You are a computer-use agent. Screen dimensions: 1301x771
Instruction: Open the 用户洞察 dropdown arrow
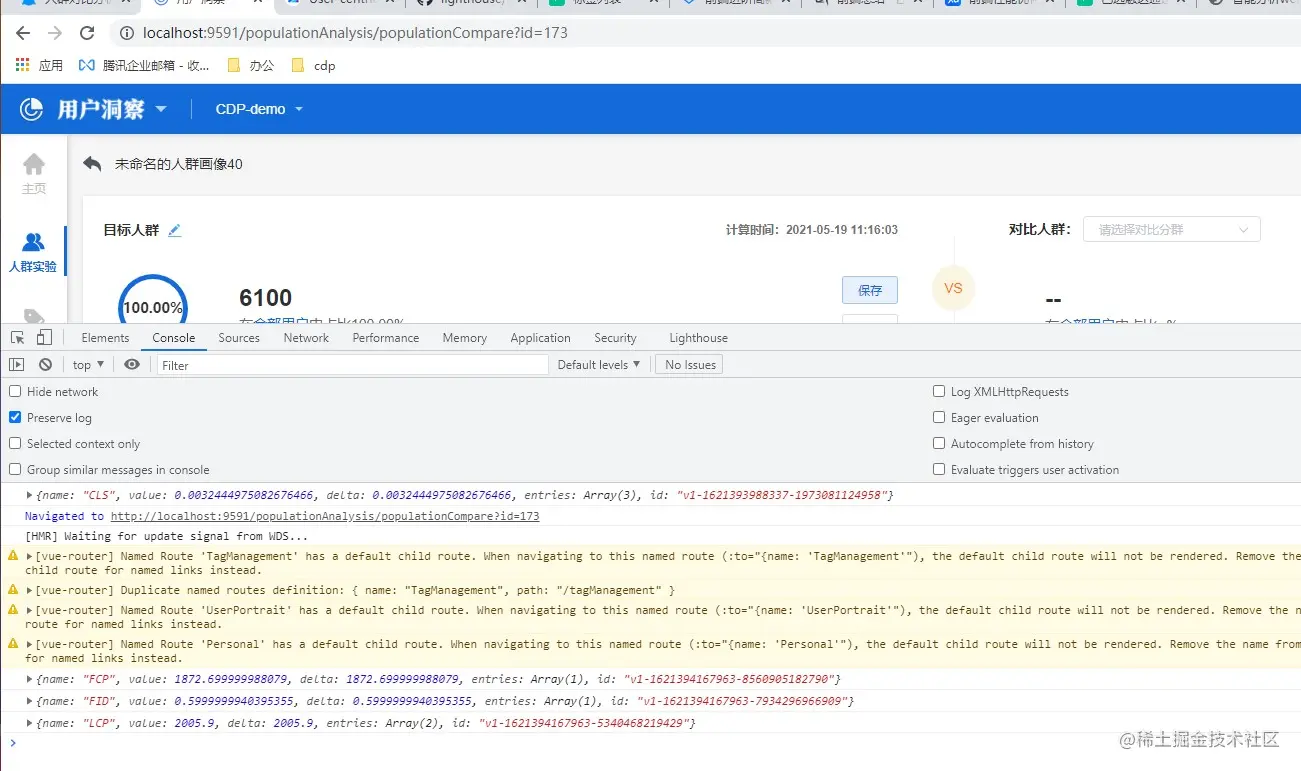161,109
